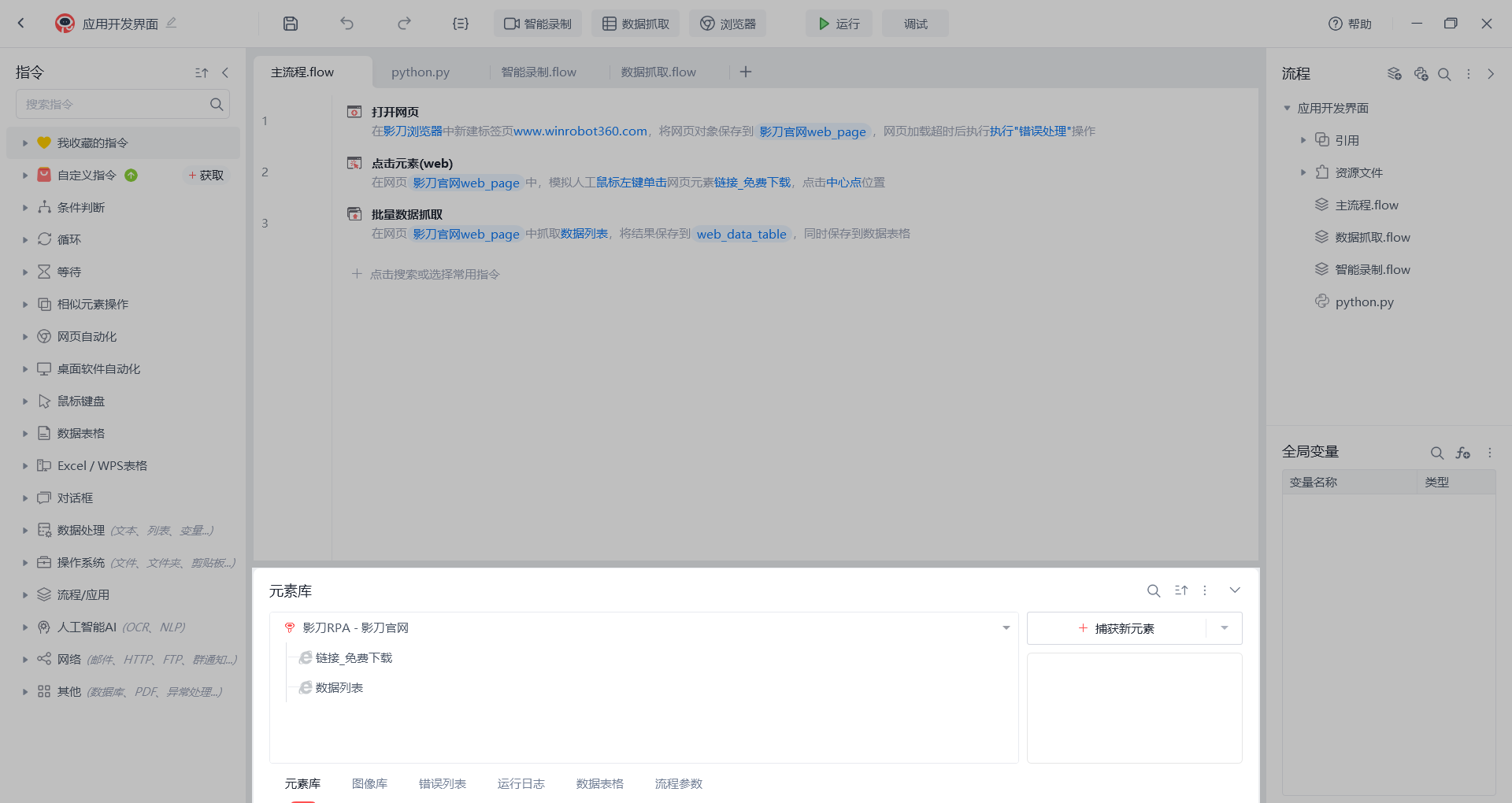1512x803 pixels.
Task: Click the undo arrow icon
Action: (x=346, y=24)
